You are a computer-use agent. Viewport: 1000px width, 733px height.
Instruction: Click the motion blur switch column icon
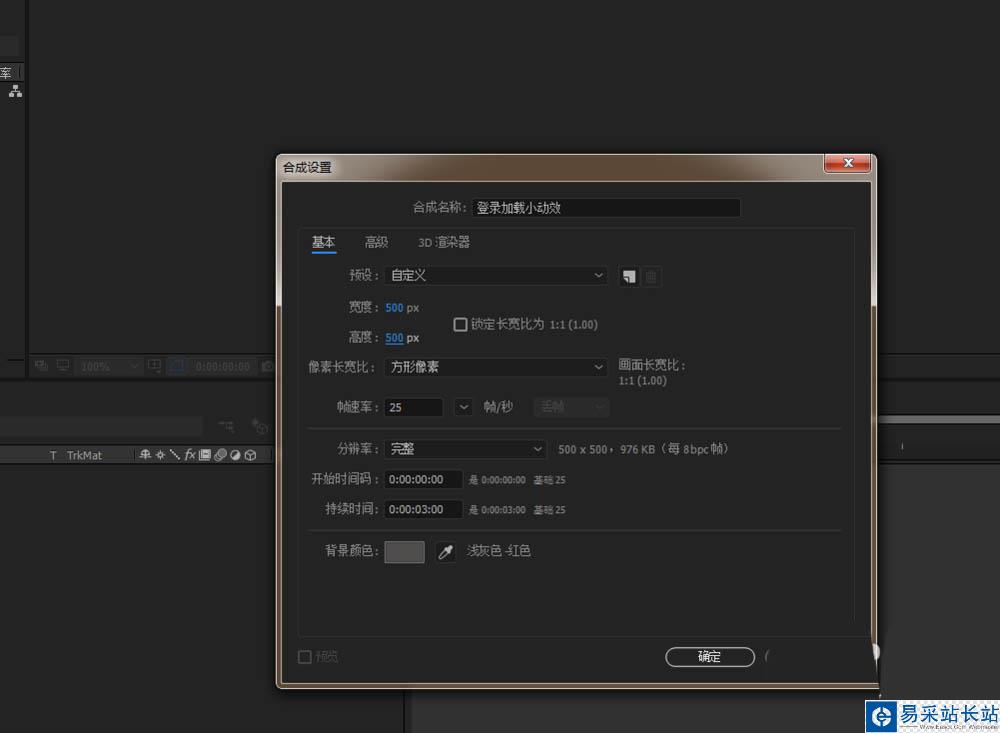tap(220, 455)
